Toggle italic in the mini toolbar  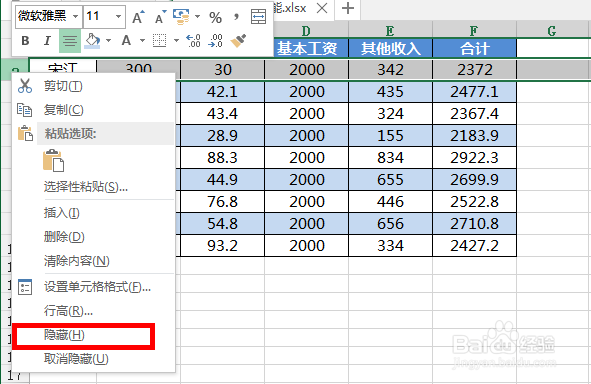coord(47,40)
